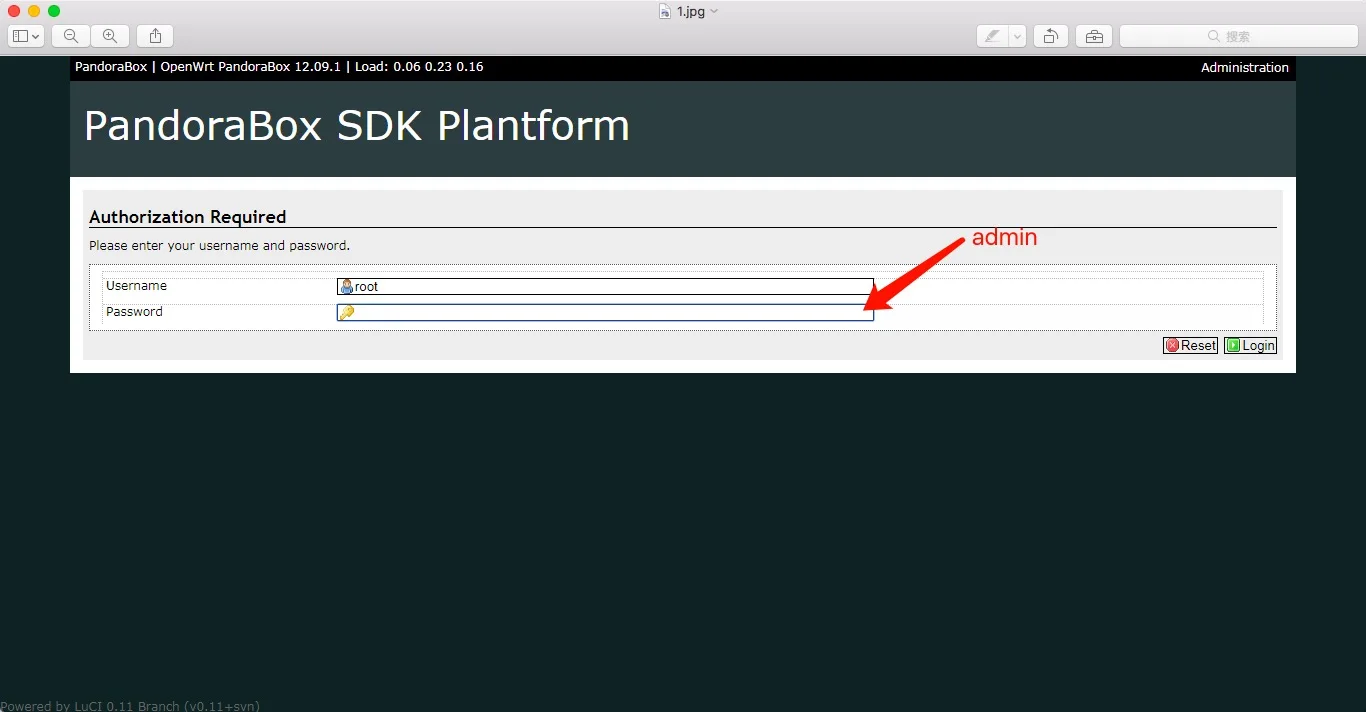Focus the Preview search field
The width and height of the screenshot is (1366, 712).
[1238, 36]
